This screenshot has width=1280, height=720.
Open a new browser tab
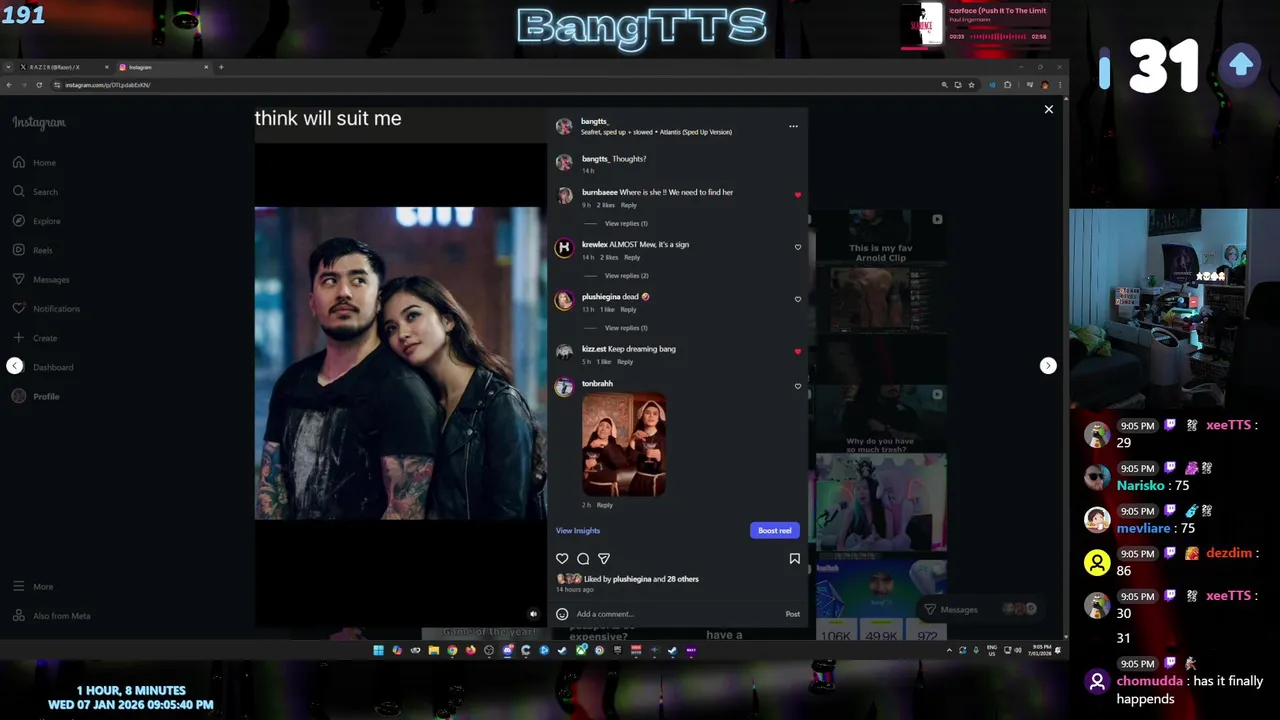221,67
